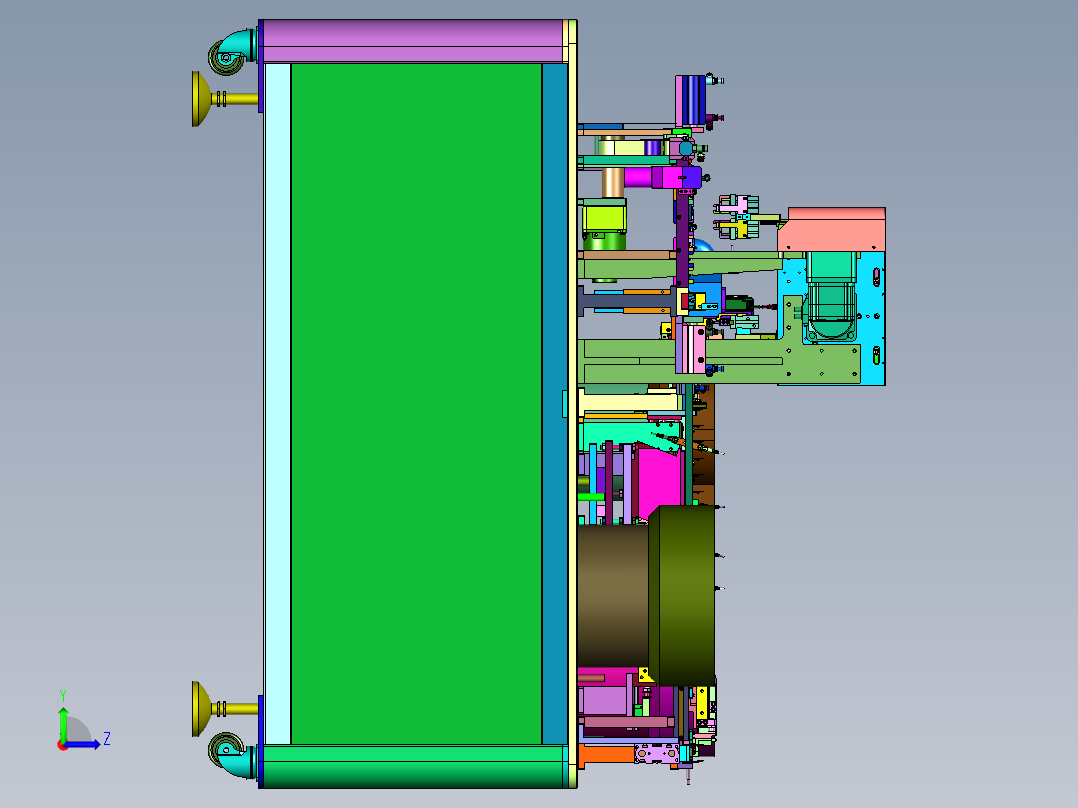Select the green Y axis arrow
Viewport: 1078px width, 808px height.
click(x=63, y=723)
